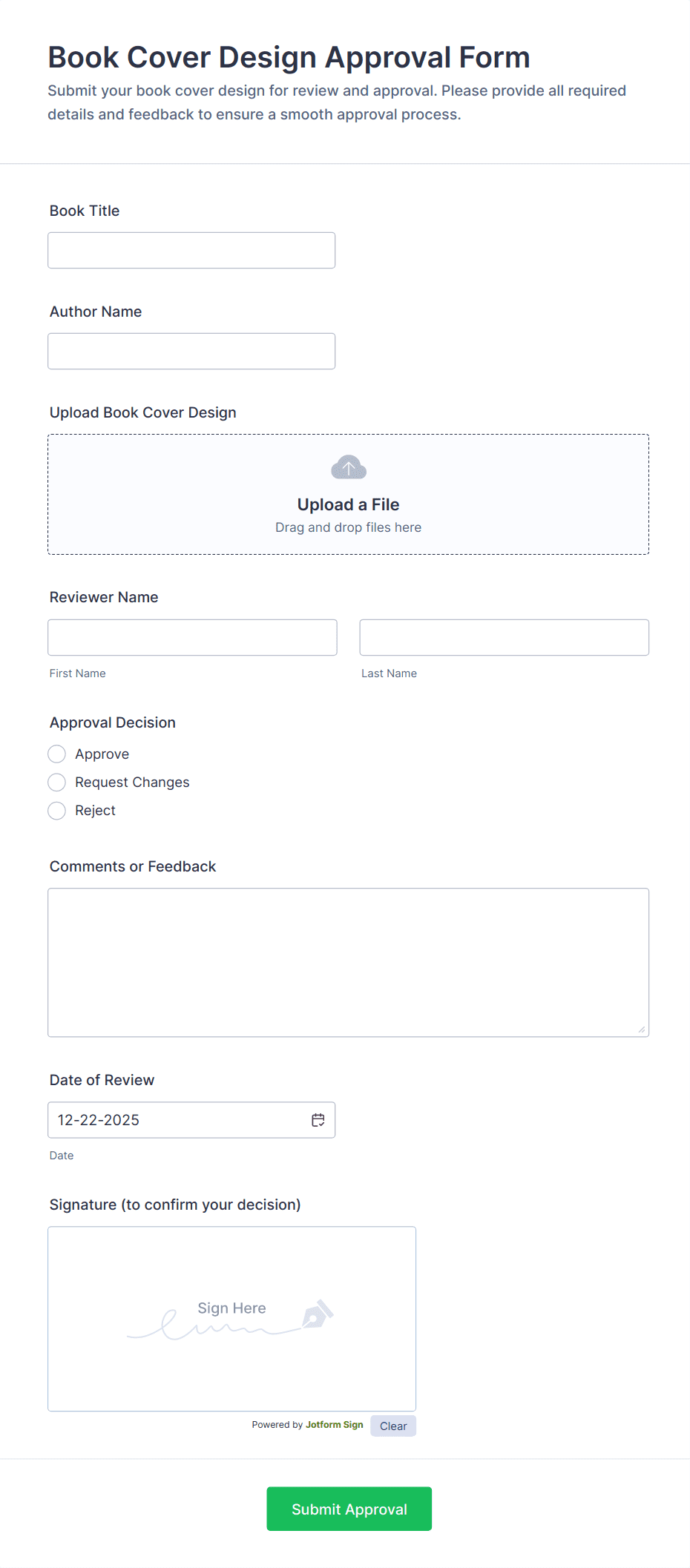Focus the Last Name reviewer field
This screenshot has height=1568, width=690.
pos(504,637)
